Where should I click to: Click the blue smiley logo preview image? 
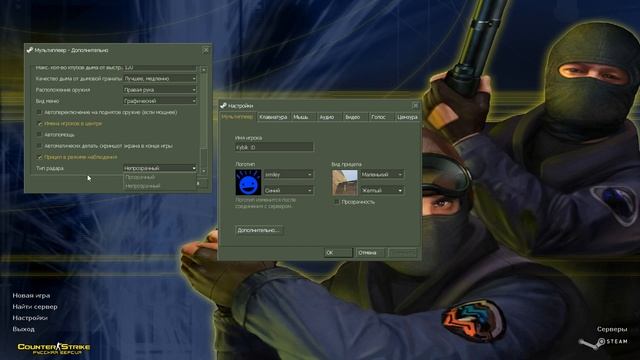248,182
